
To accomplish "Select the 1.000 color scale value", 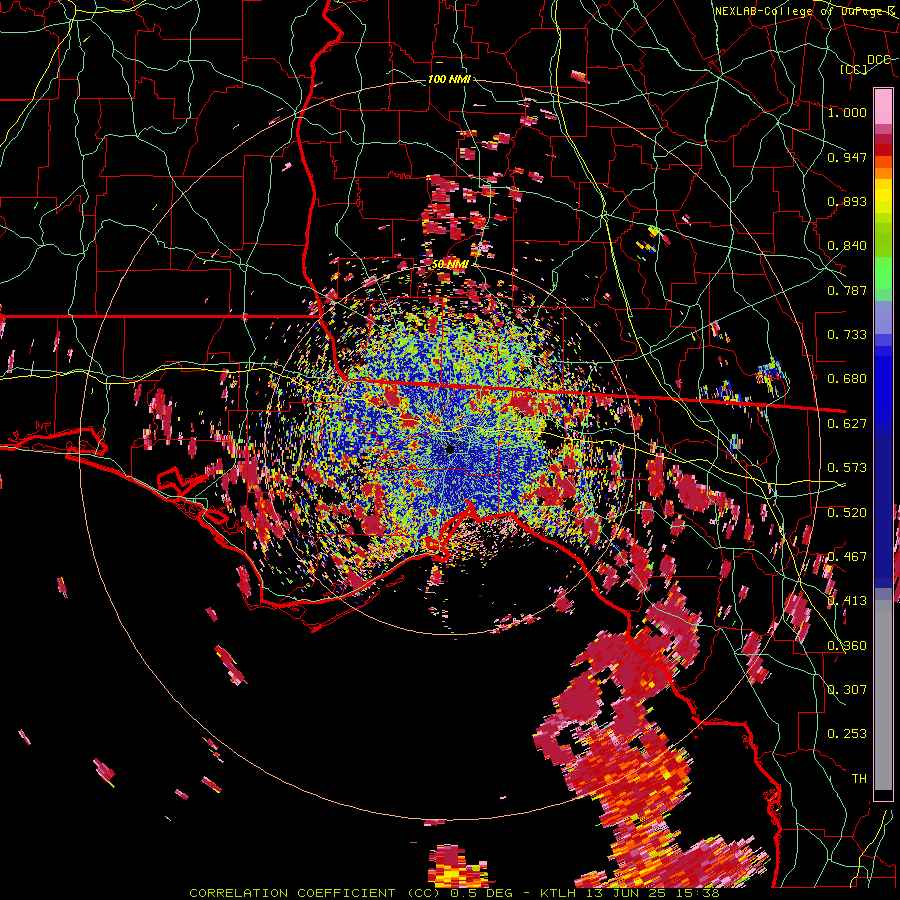I will point(847,112).
